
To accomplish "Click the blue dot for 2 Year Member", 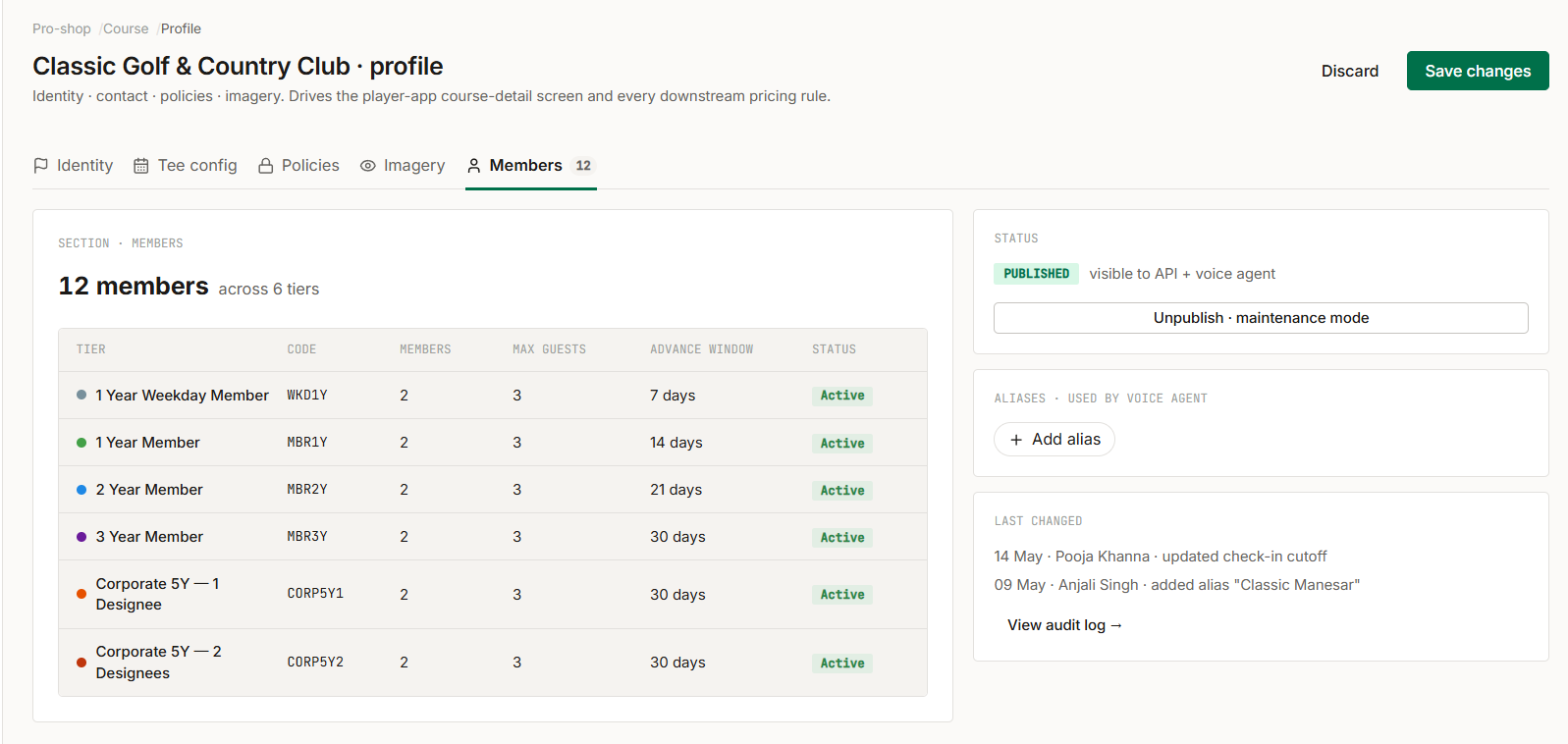I will pos(81,490).
